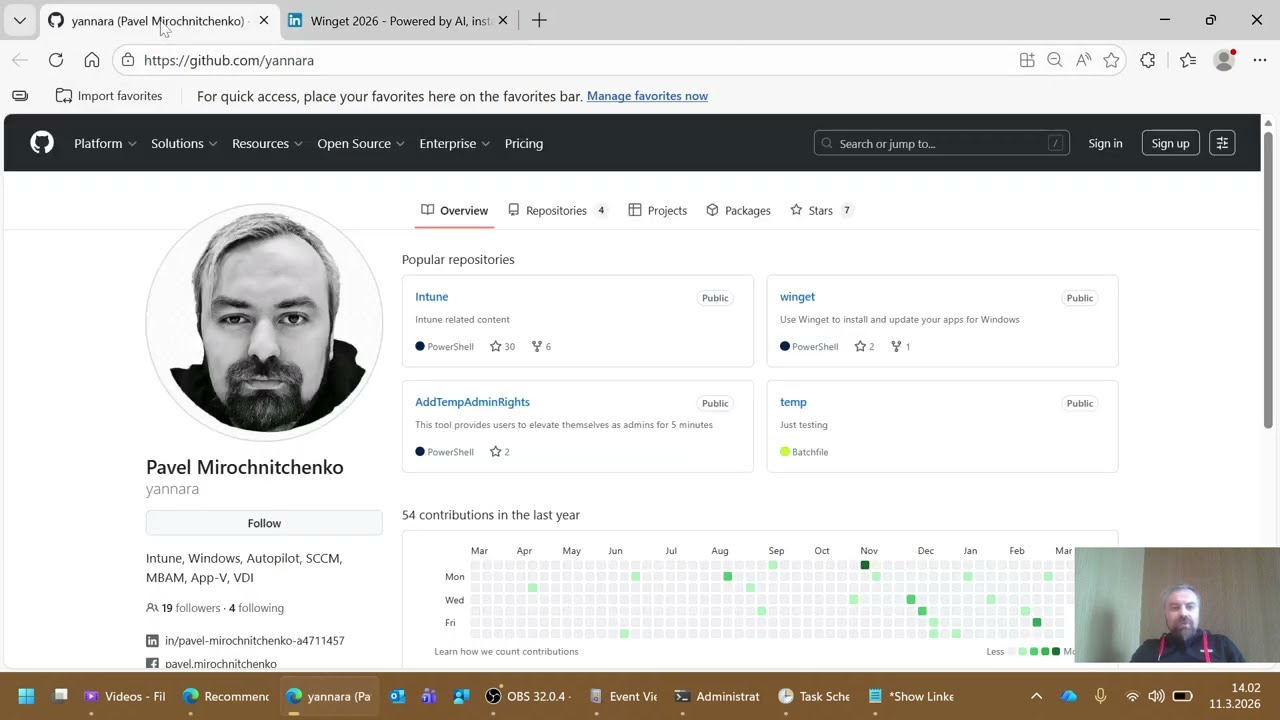Open Edge Settings and more menu
The width and height of the screenshot is (1280, 720).
[1260, 60]
